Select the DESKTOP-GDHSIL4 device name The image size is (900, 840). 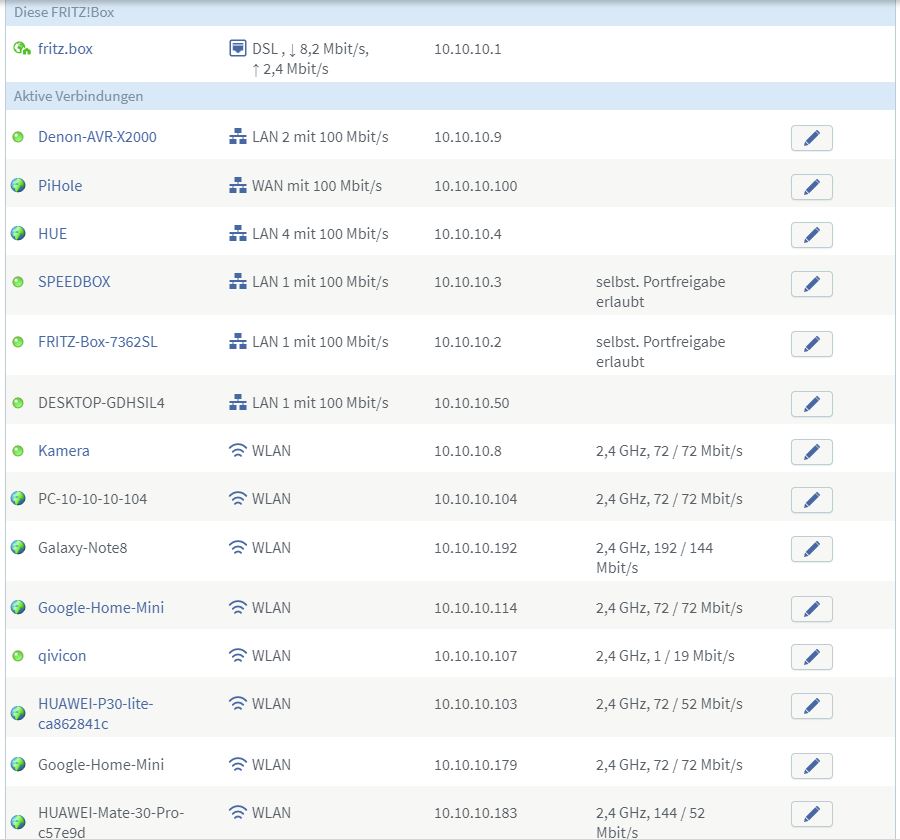[101, 402]
